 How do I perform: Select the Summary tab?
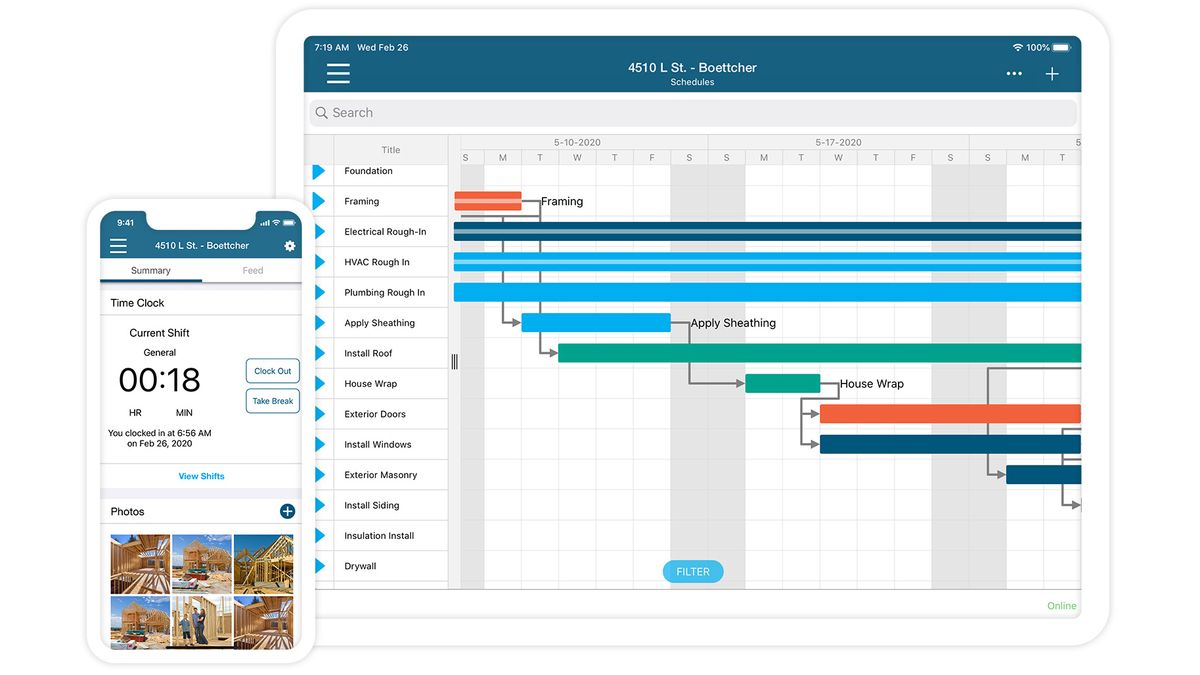point(151,270)
